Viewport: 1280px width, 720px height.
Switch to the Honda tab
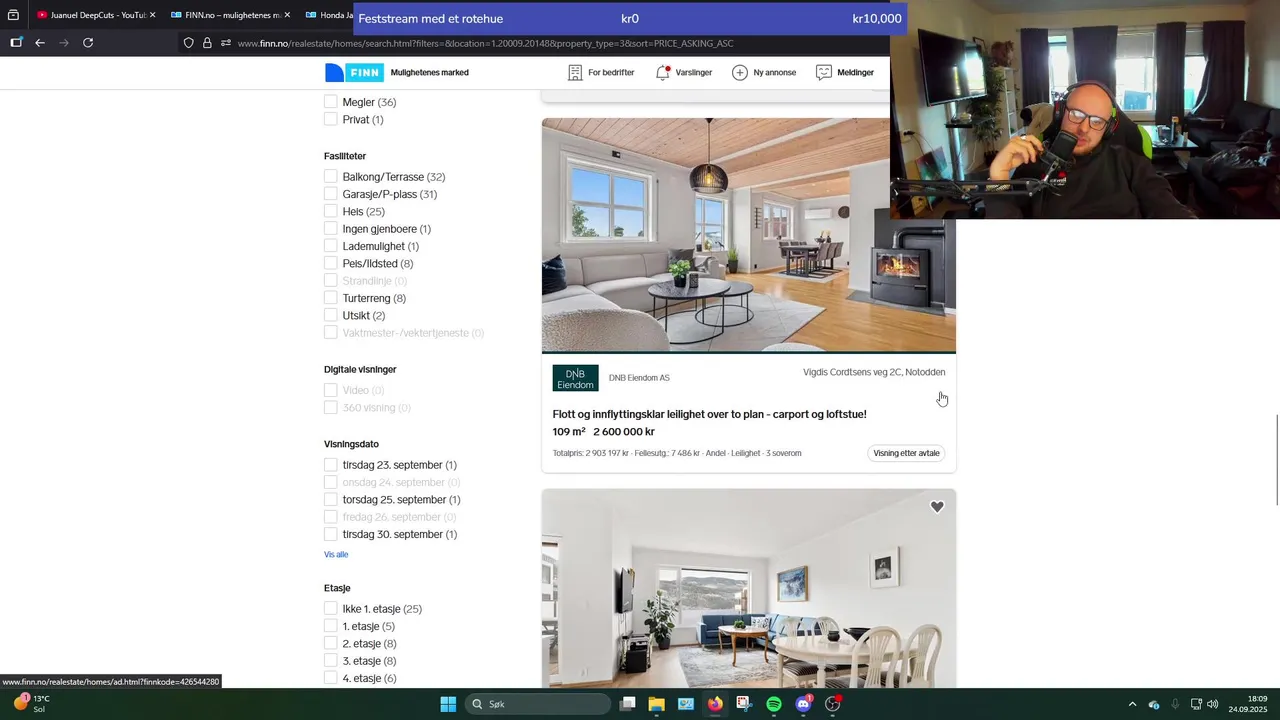coord(326,15)
